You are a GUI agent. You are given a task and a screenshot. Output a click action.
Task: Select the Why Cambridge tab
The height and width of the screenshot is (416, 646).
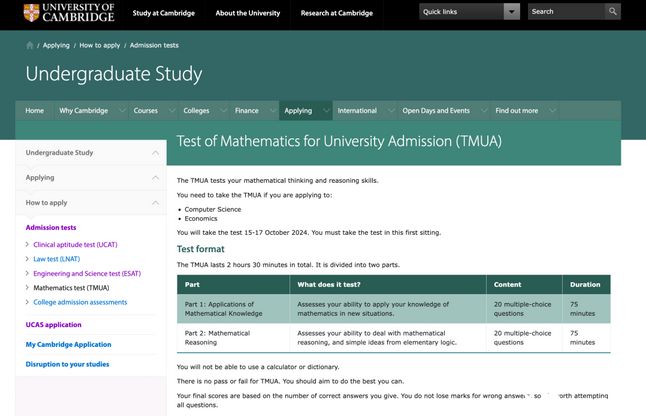coord(84,110)
